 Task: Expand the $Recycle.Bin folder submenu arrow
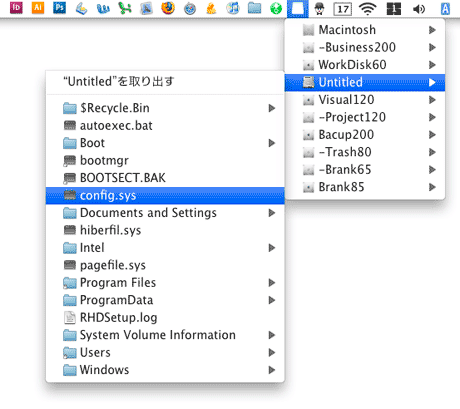272,108
